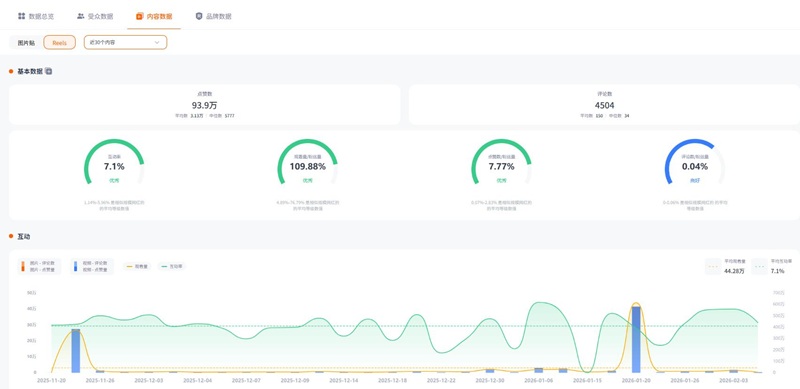Select the Reels content filter
The width and height of the screenshot is (800, 389).
(x=60, y=42)
